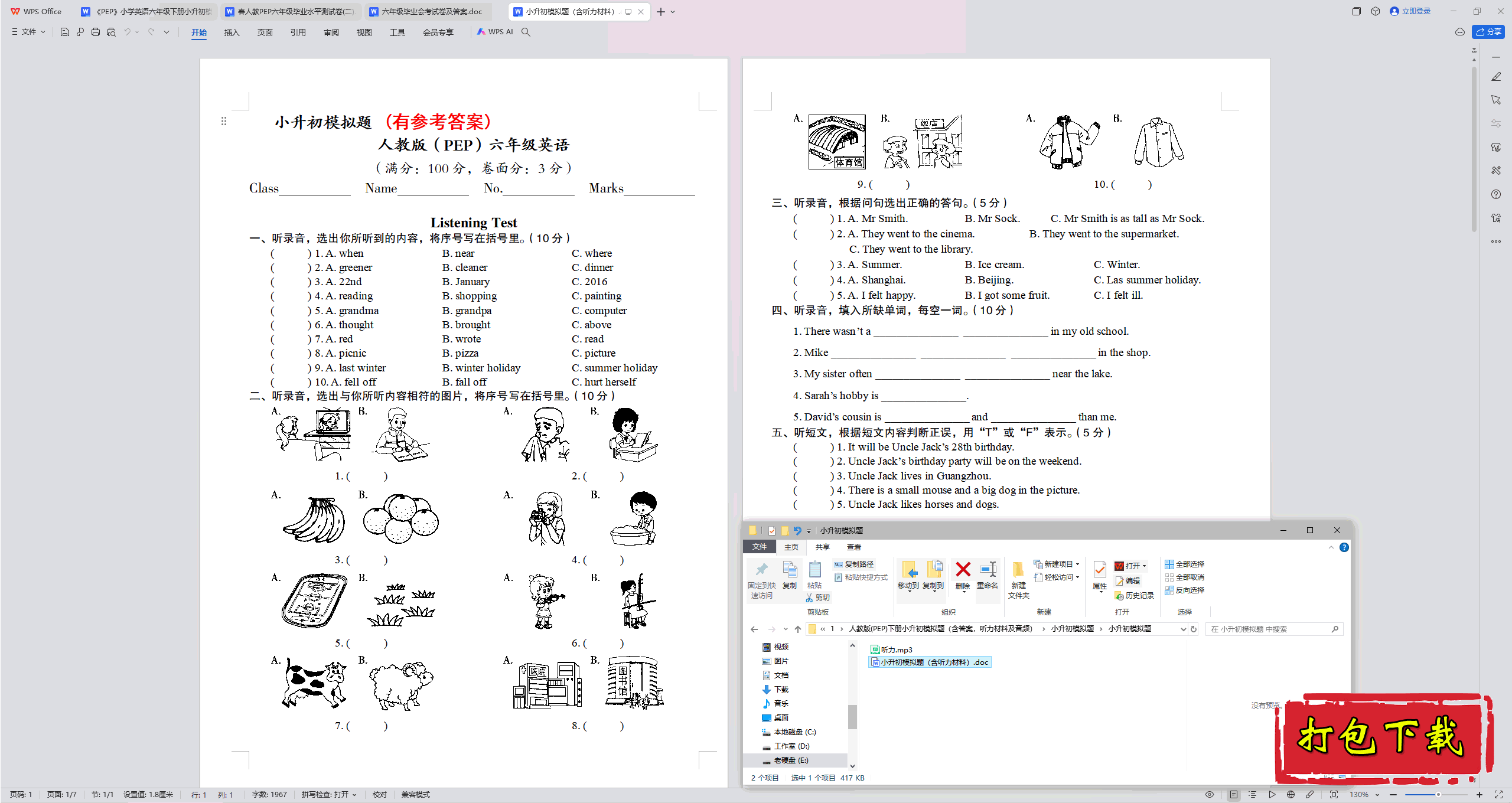
Task: Click 反向选择 in Explorer ribbon
Action: click(1185, 590)
